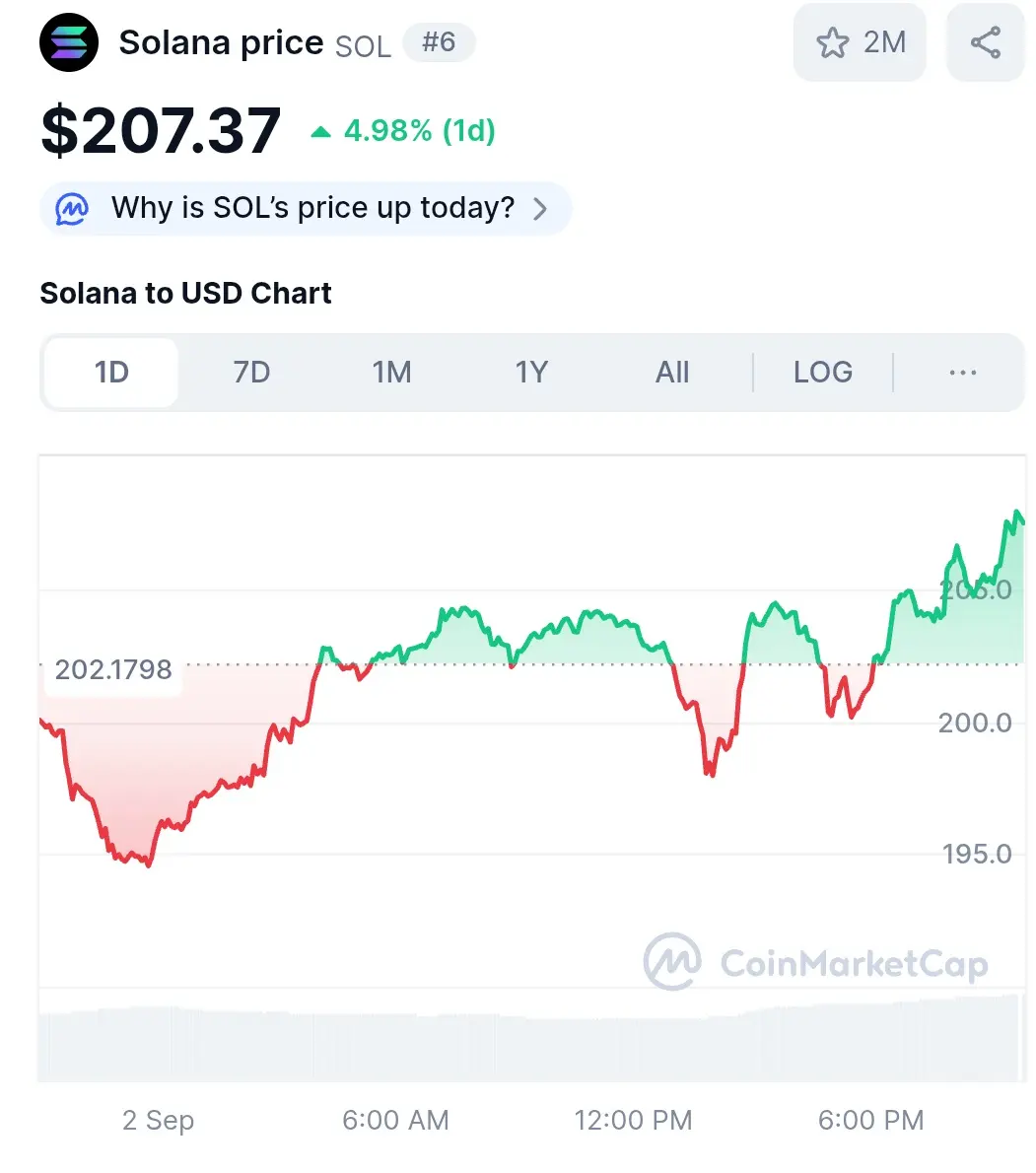Toggle the LOG scale option

pos(823,373)
